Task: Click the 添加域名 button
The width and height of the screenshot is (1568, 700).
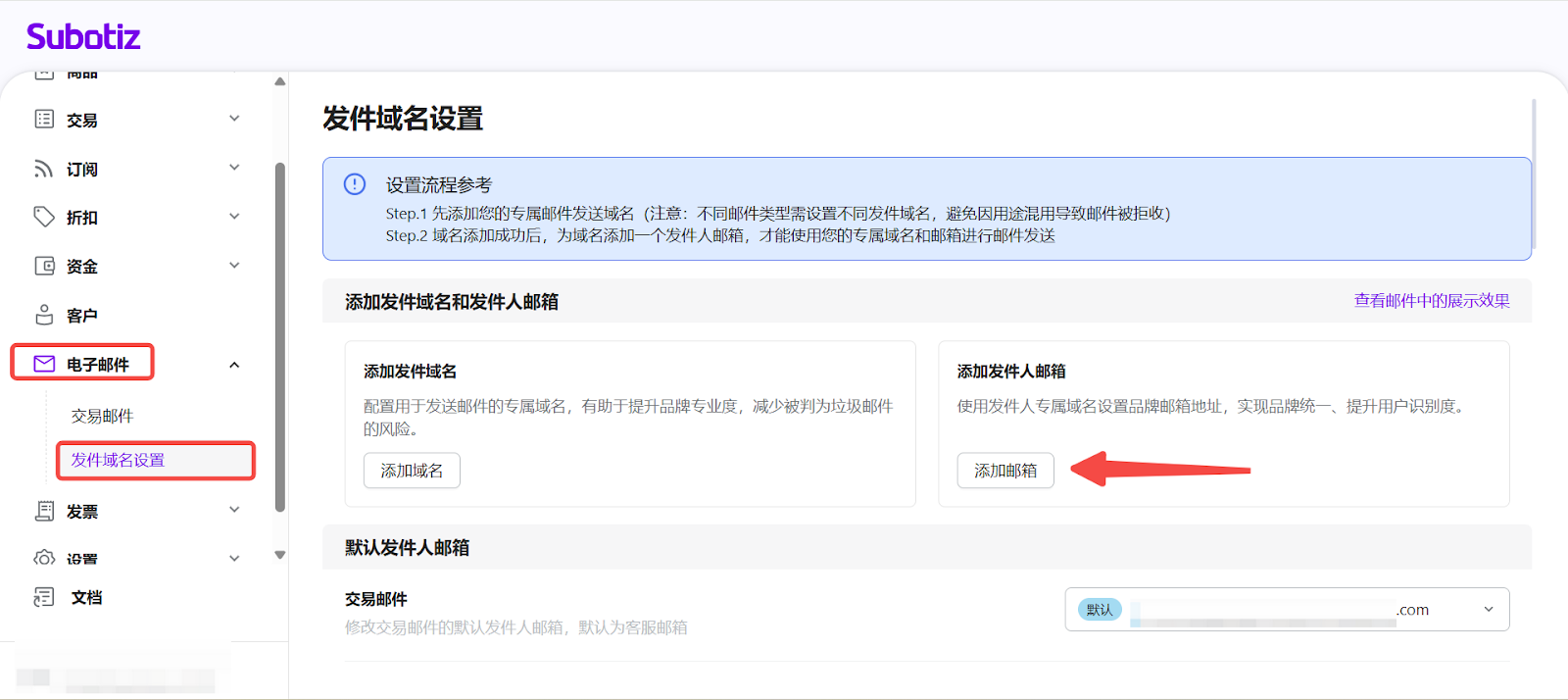Action: click(412, 471)
